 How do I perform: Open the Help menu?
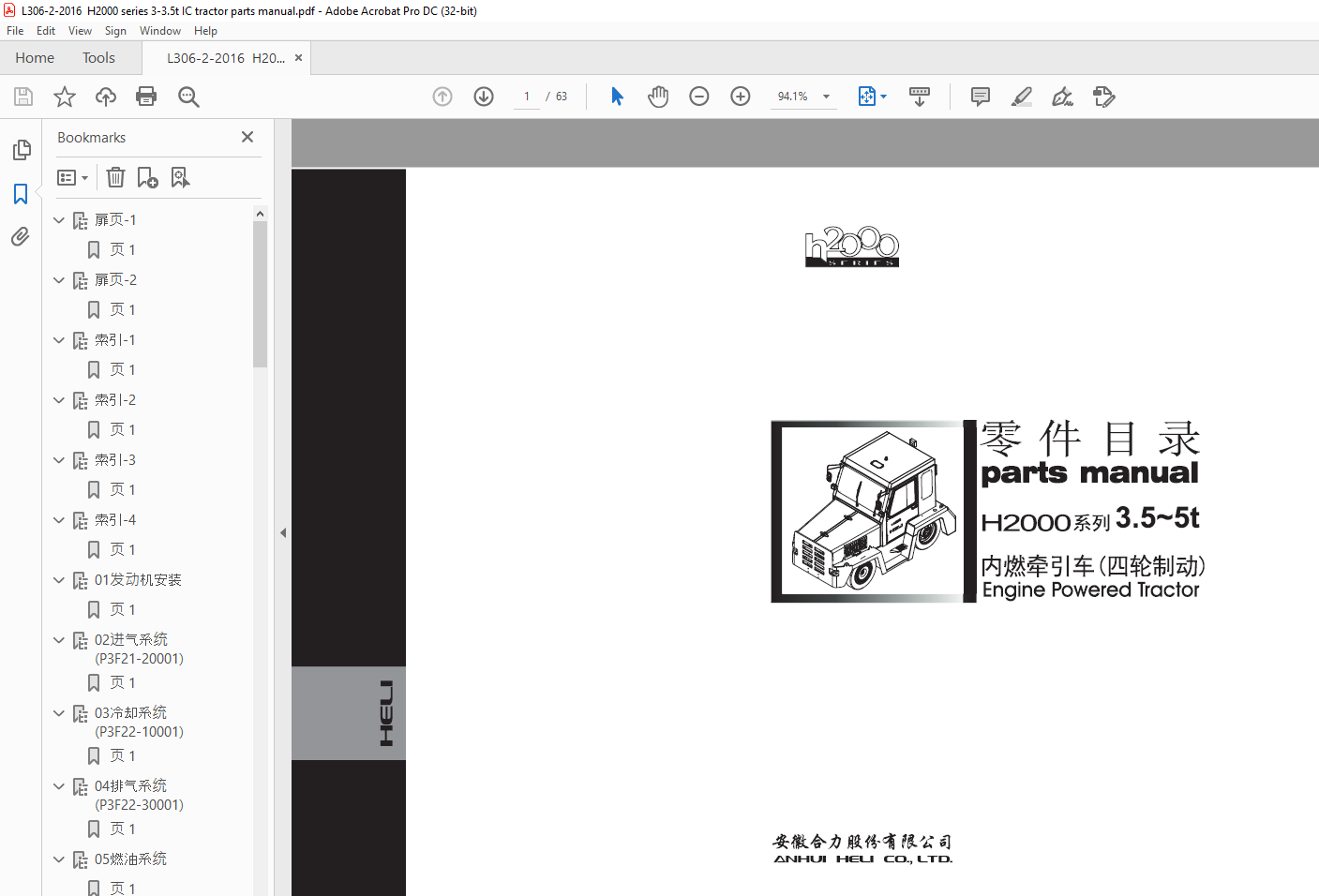[x=205, y=31]
